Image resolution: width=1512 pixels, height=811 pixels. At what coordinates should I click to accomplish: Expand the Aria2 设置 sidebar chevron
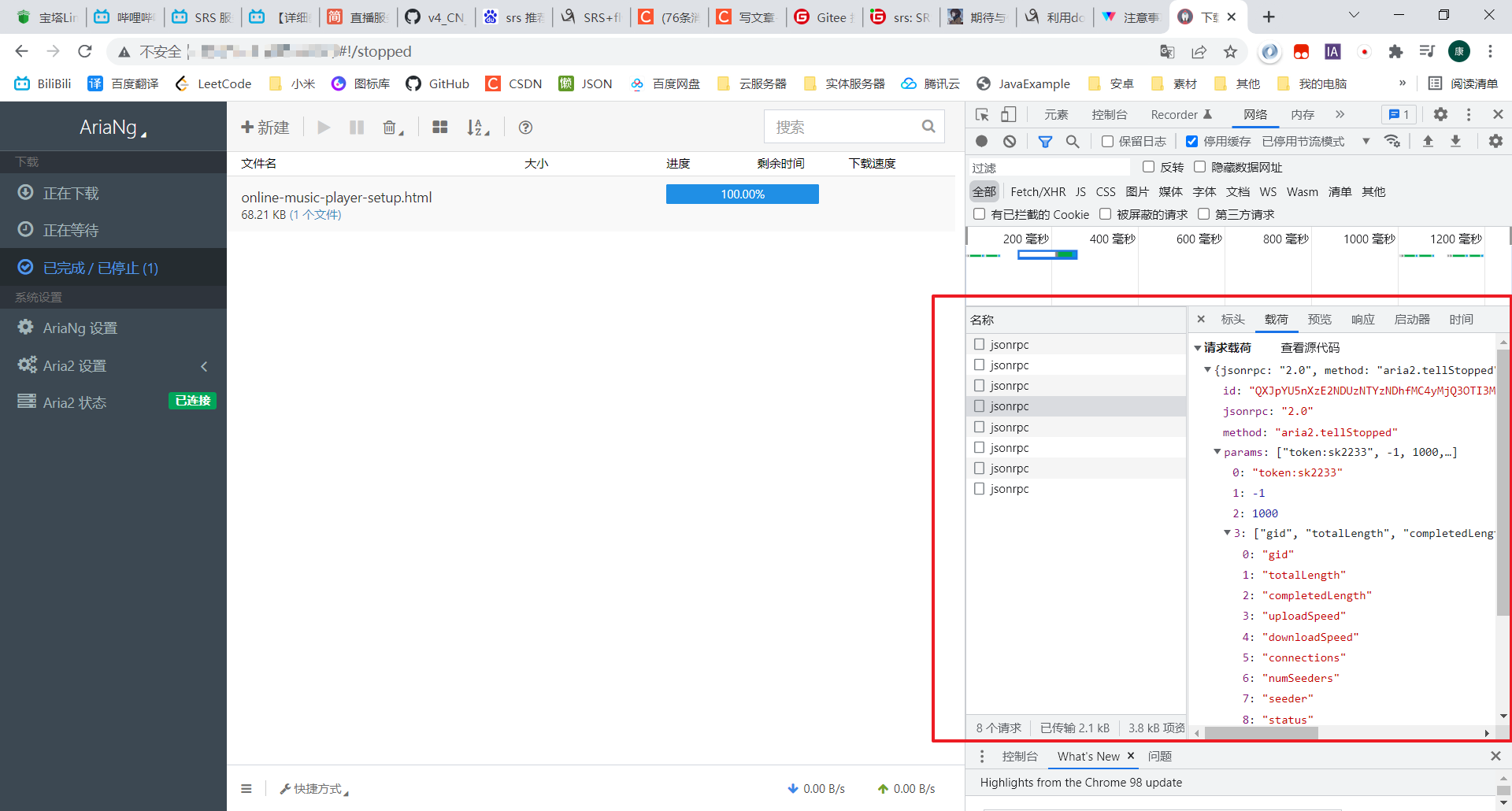click(204, 365)
